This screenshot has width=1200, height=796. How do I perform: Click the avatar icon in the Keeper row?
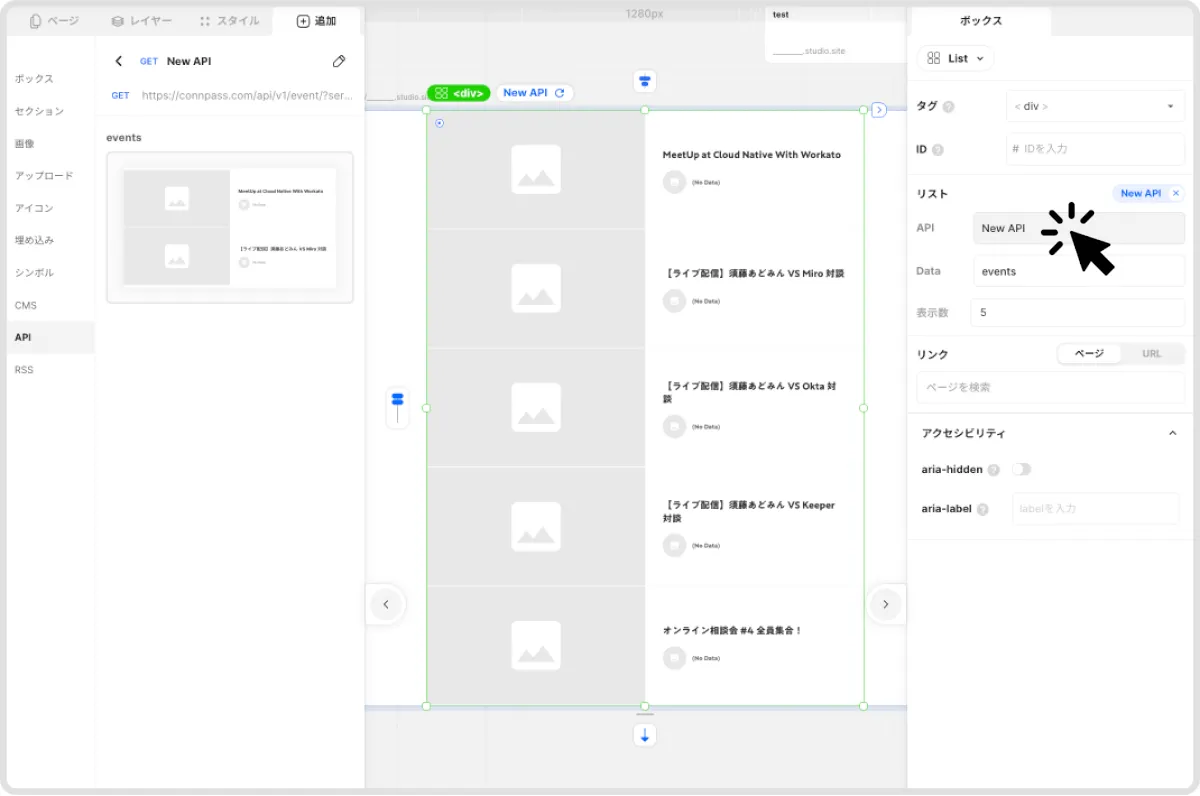[x=675, y=545]
